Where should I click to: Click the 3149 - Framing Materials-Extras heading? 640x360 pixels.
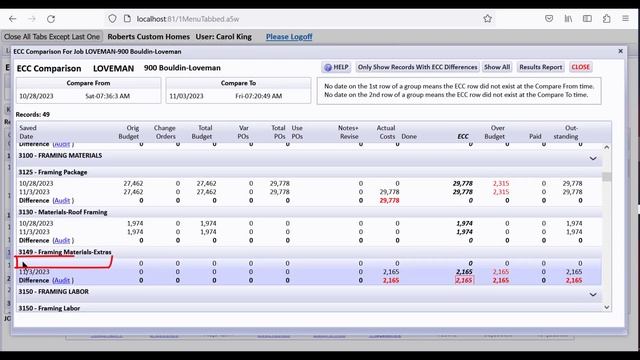point(64,252)
